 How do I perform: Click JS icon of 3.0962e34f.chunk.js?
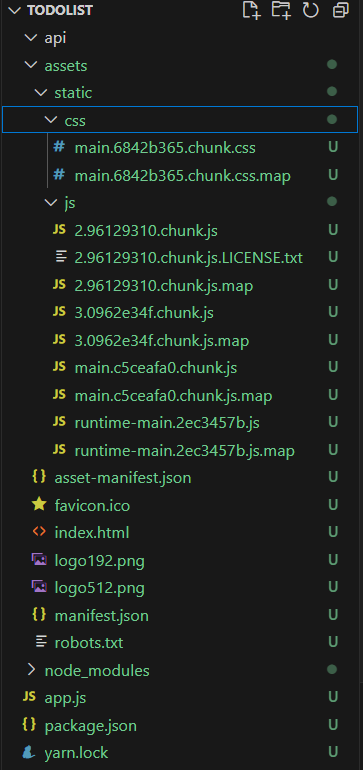[59, 312]
